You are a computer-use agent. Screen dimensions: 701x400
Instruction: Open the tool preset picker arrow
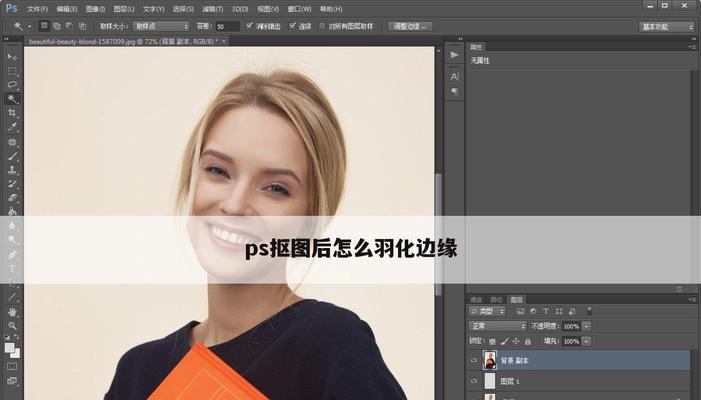coord(30,26)
